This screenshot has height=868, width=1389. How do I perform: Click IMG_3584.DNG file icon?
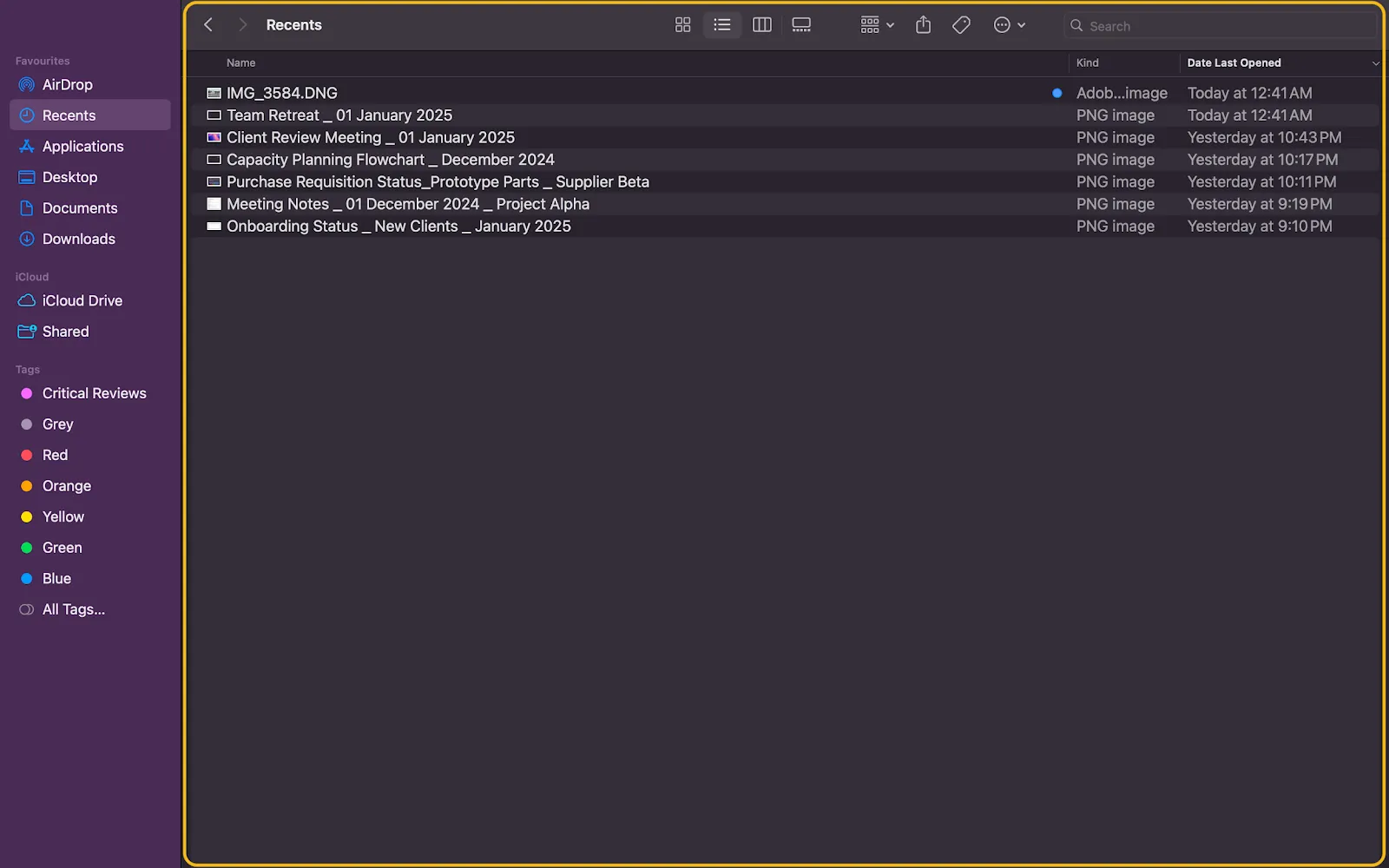(x=214, y=93)
